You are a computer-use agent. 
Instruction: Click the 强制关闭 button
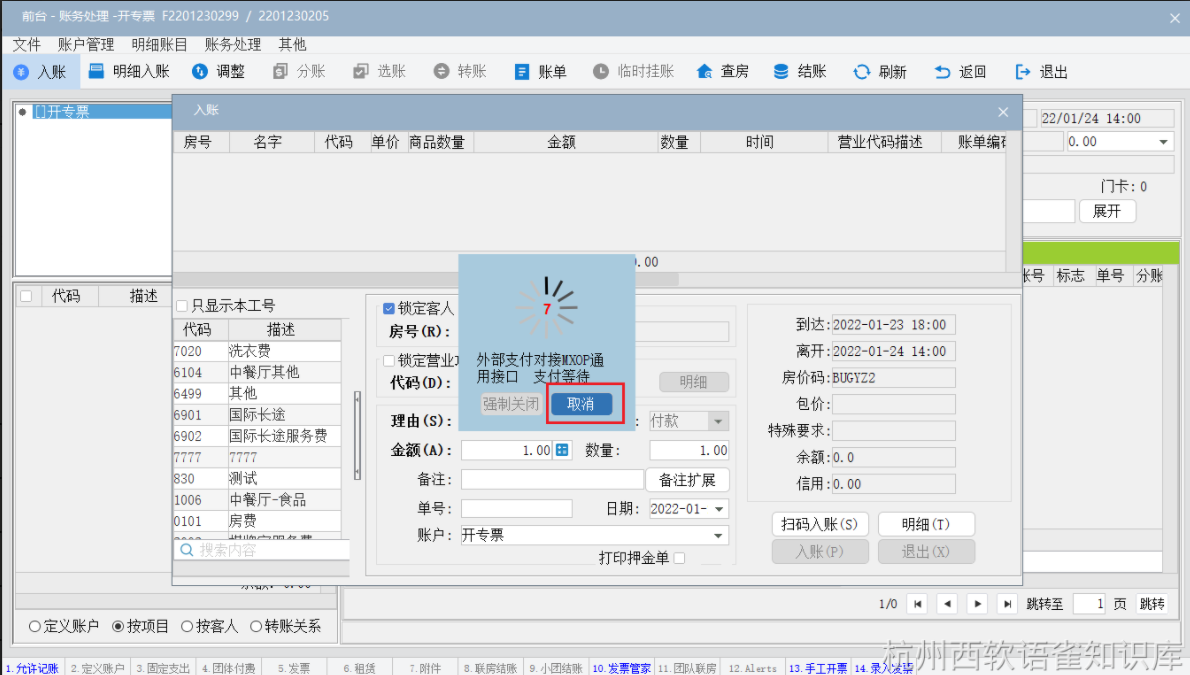click(x=511, y=404)
